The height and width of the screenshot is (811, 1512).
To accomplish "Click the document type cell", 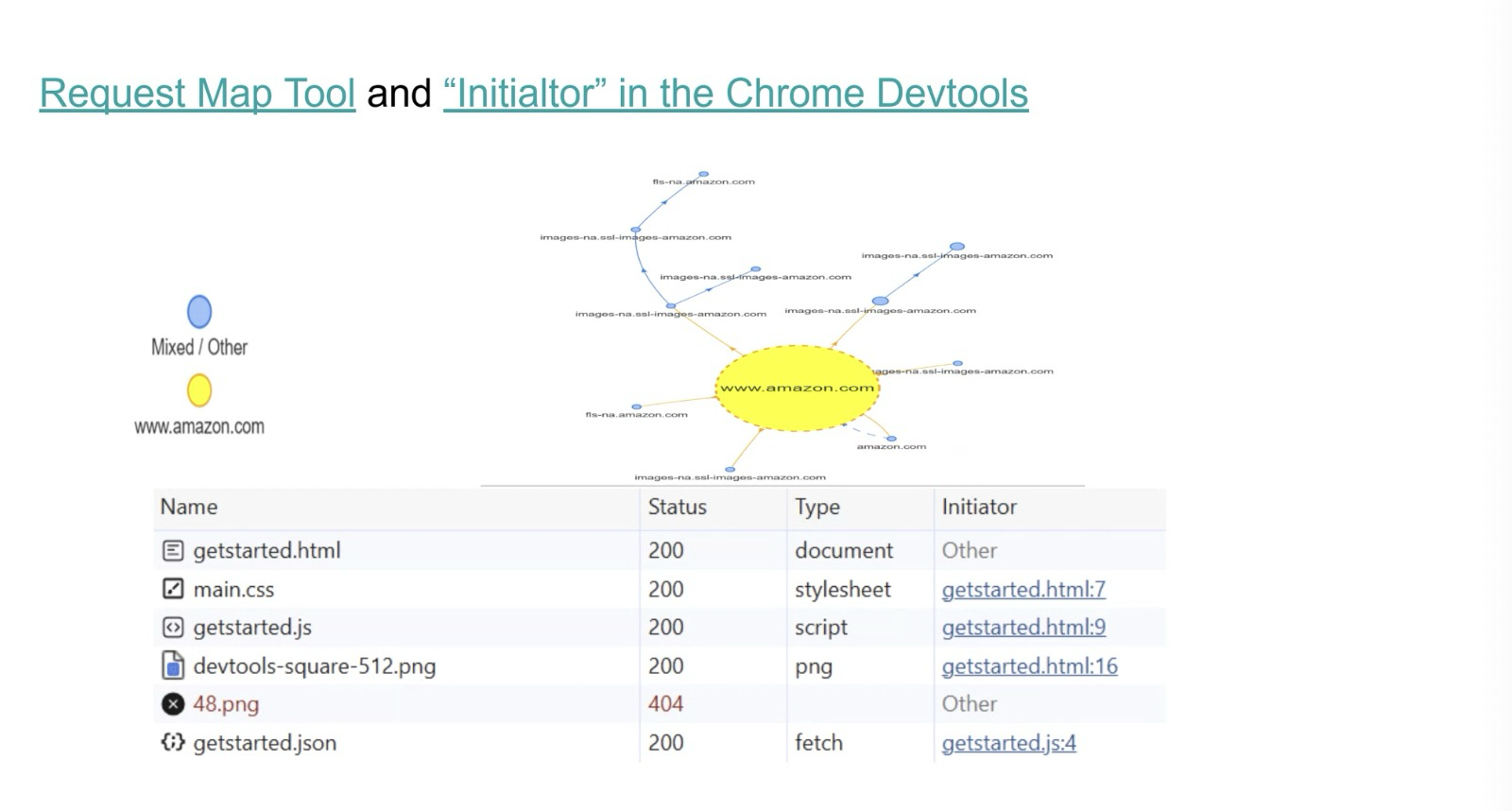I will coord(843,550).
